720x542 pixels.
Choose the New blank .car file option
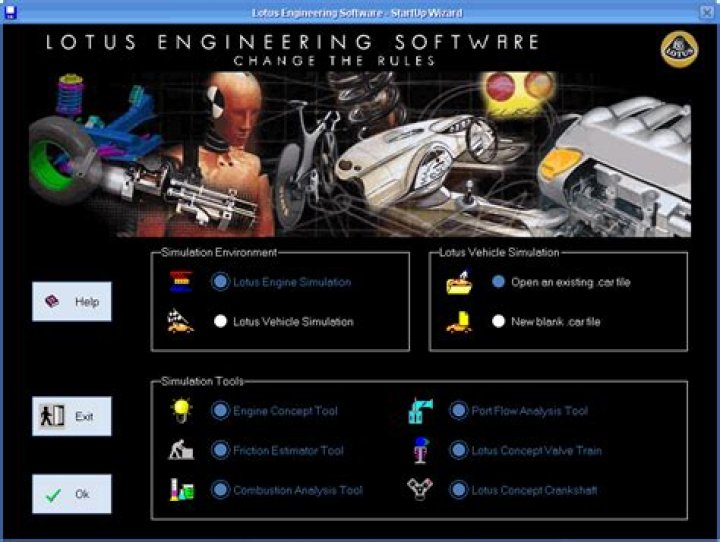pos(498,322)
